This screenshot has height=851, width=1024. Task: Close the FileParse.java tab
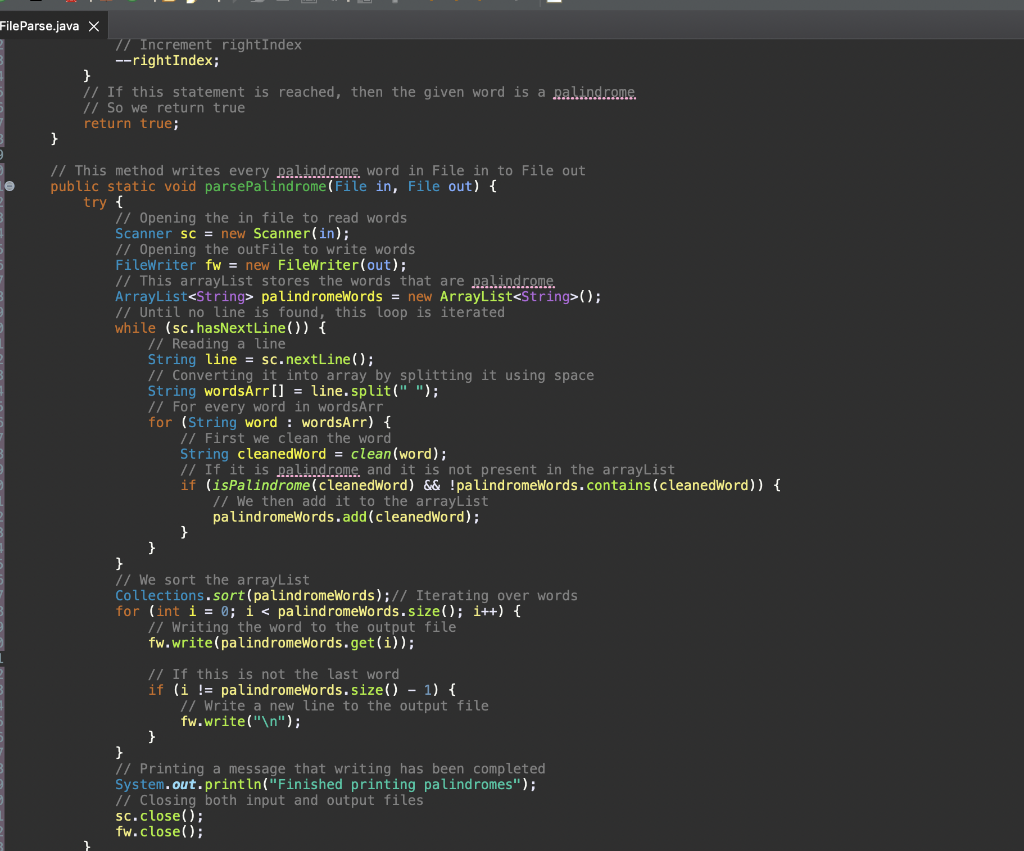click(93, 25)
